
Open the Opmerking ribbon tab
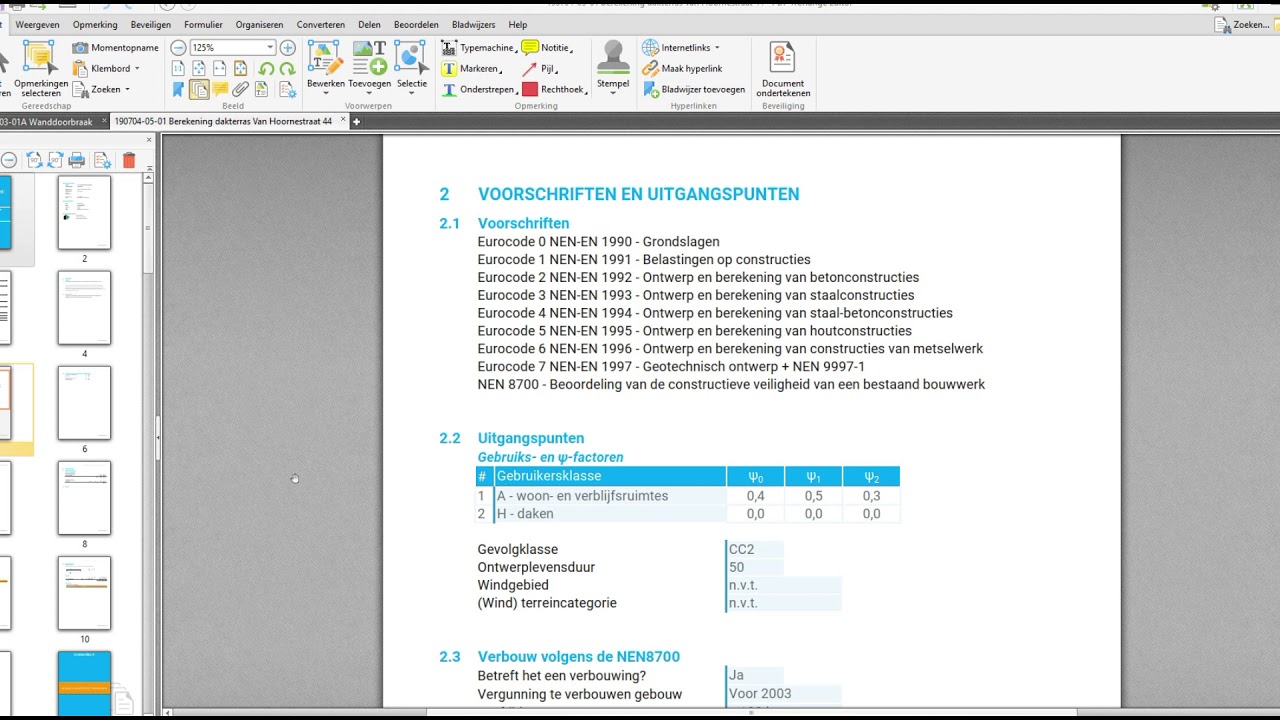95,25
